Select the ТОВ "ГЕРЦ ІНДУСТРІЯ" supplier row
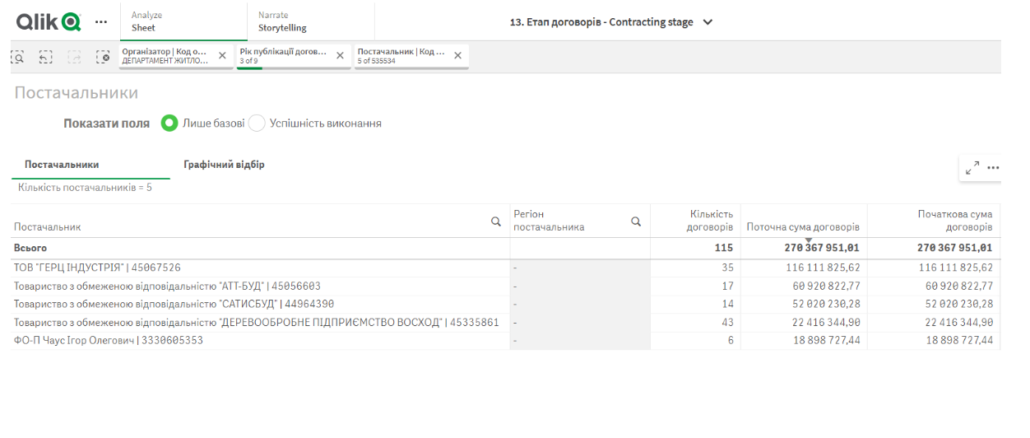 point(97,267)
